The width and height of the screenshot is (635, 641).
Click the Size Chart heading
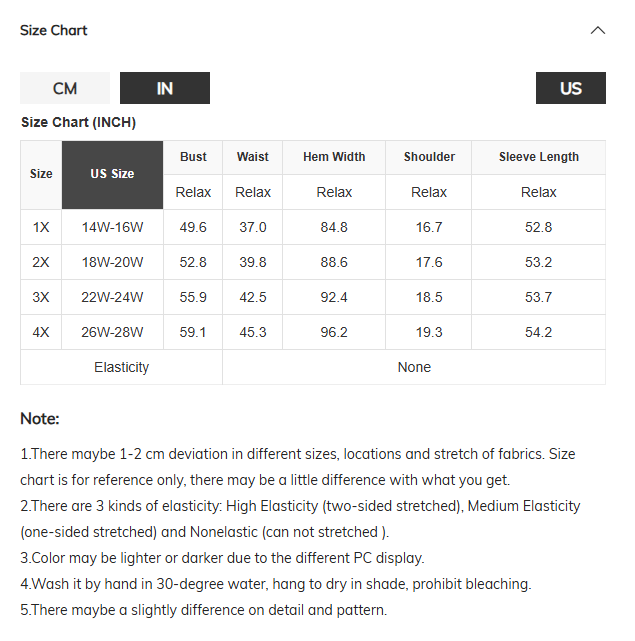coord(54,31)
